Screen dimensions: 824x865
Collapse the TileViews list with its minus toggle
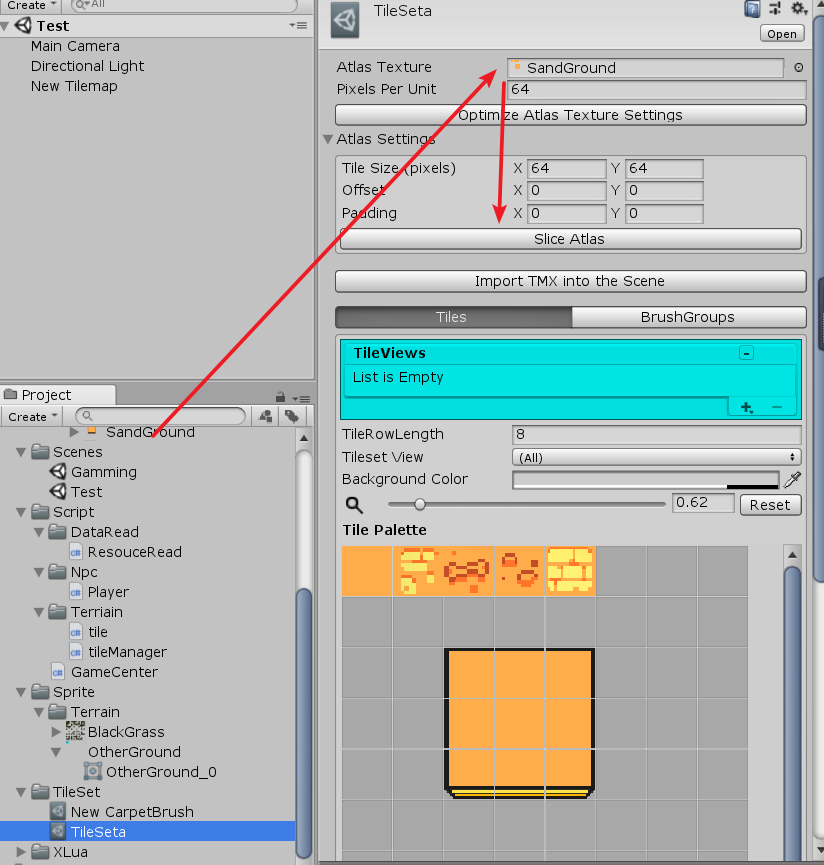coord(744,353)
